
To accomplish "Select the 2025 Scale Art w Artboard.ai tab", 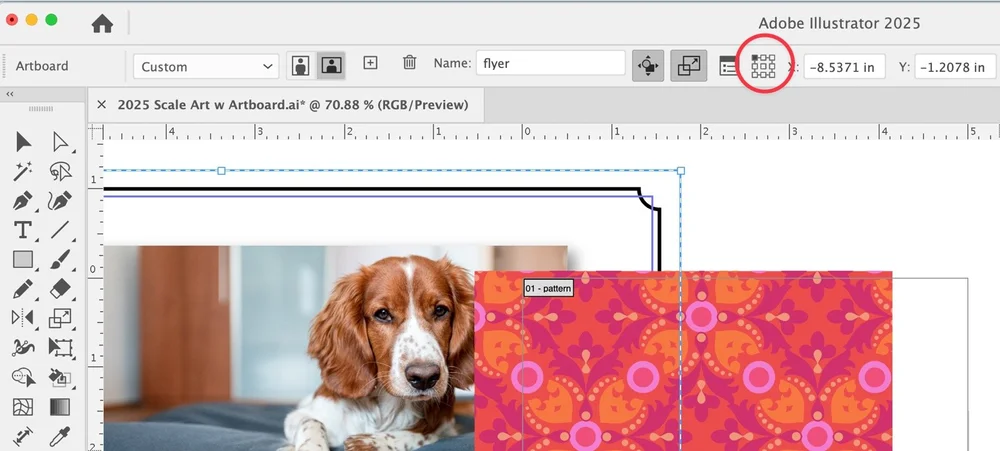I will (293, 105).
